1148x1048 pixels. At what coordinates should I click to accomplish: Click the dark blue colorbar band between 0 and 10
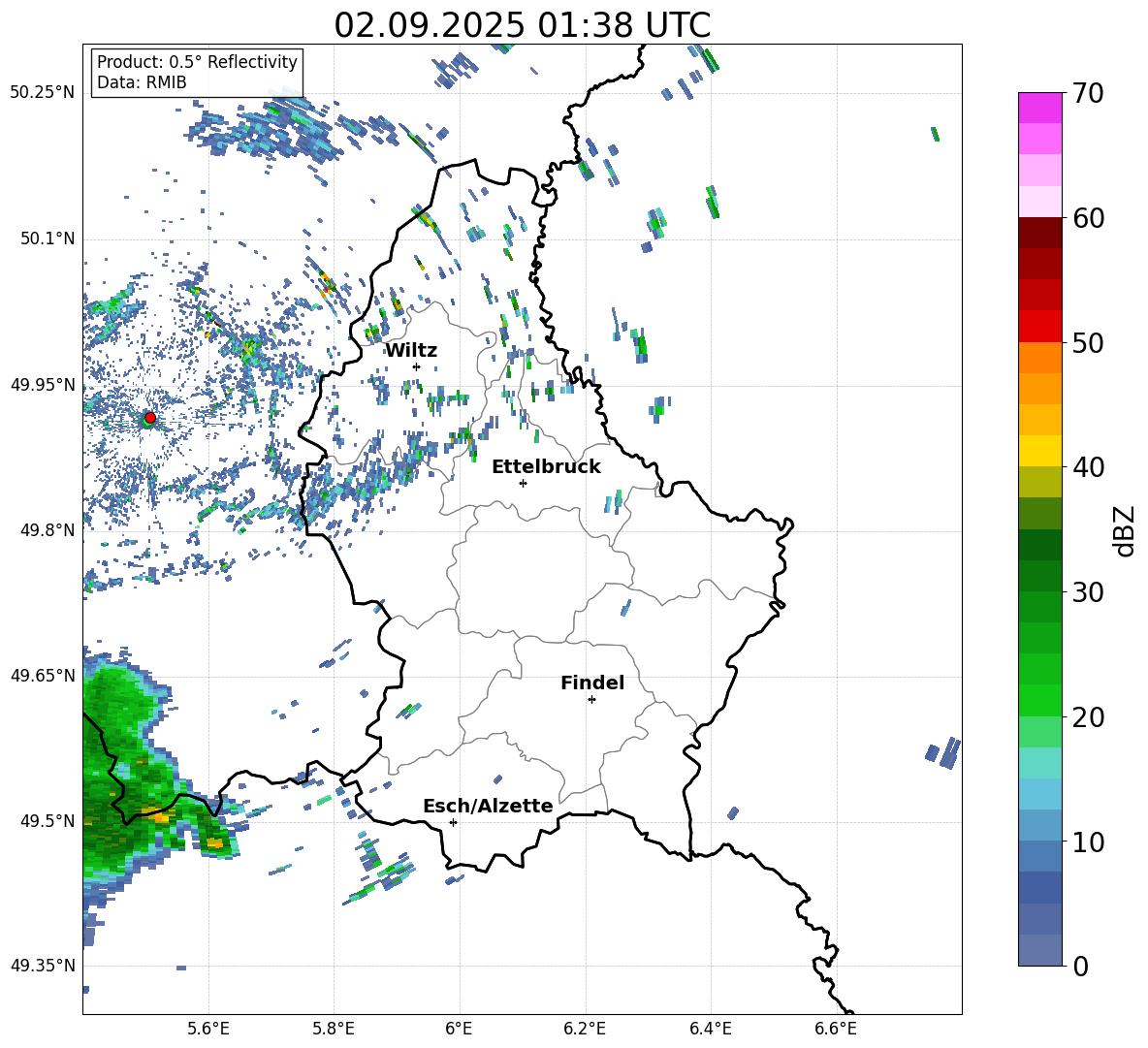coord(1039,887)
